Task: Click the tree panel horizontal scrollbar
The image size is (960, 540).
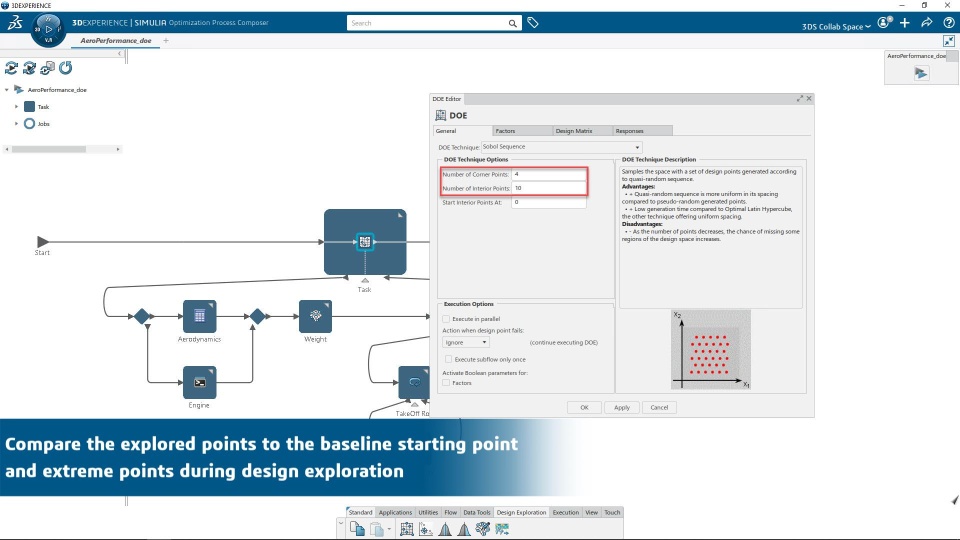Action: tap(49, 149)
